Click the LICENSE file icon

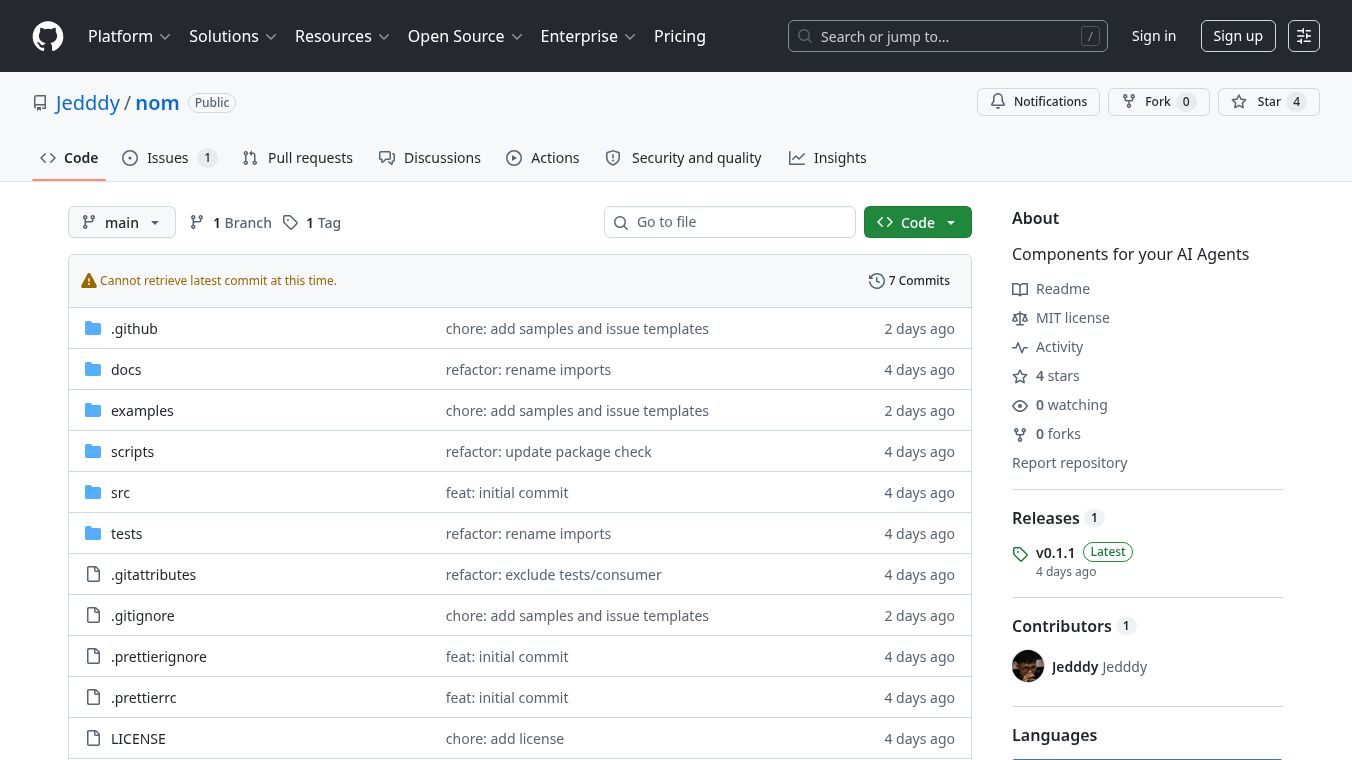coord(93,739)
